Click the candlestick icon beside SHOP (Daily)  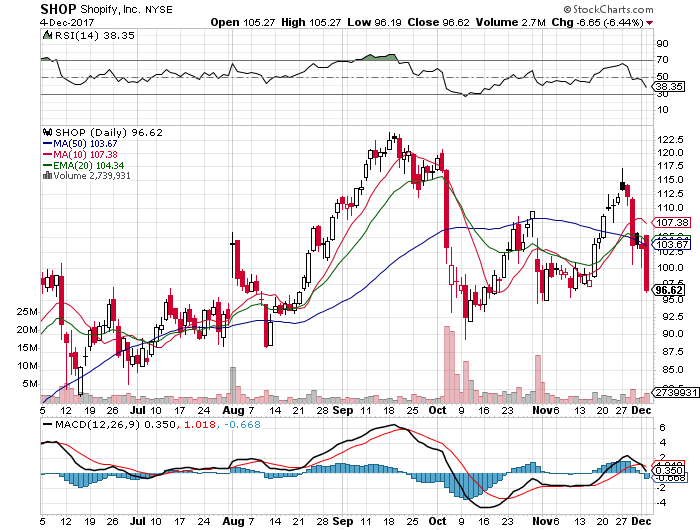(x=47, y=132)
